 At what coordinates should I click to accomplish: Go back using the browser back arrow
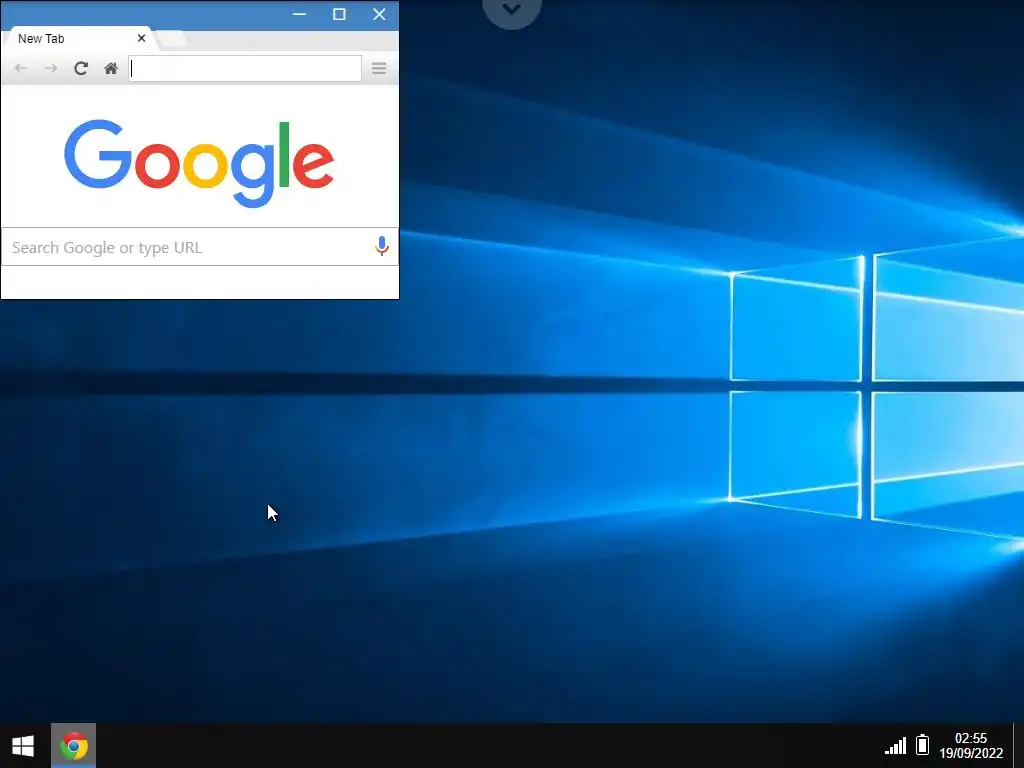21,68
